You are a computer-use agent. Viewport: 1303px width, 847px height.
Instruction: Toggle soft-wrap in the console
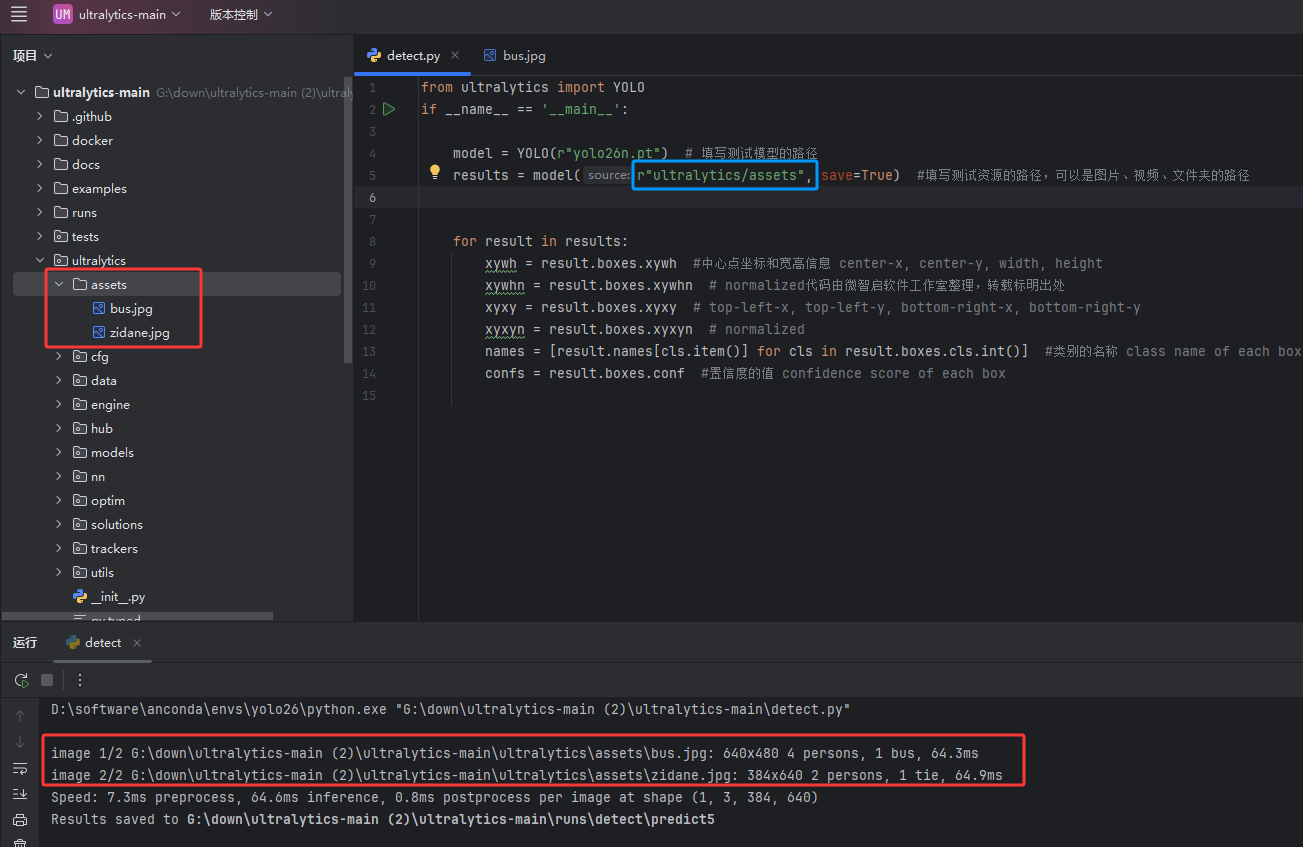[x=20, y=768]
